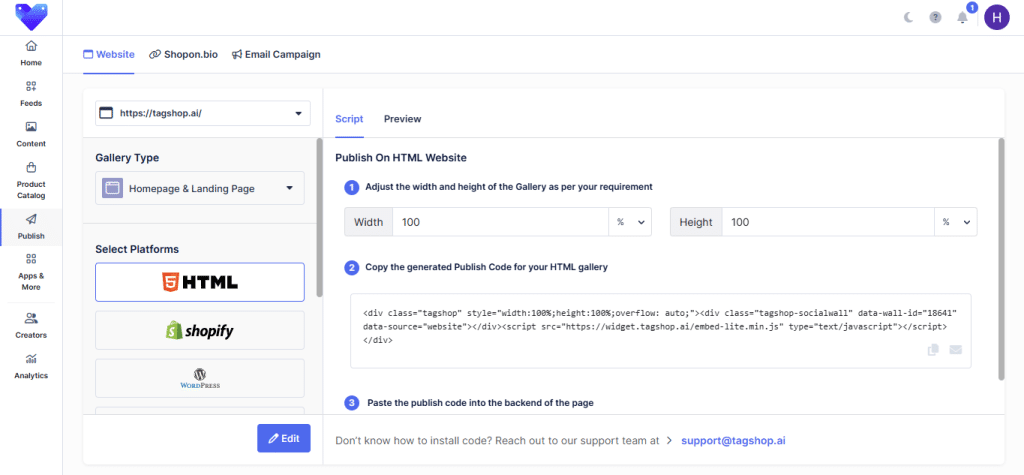Go to Feeds in the sidebar
Image resolution: width=1024 pixels, height=475 pixels.
31,93
